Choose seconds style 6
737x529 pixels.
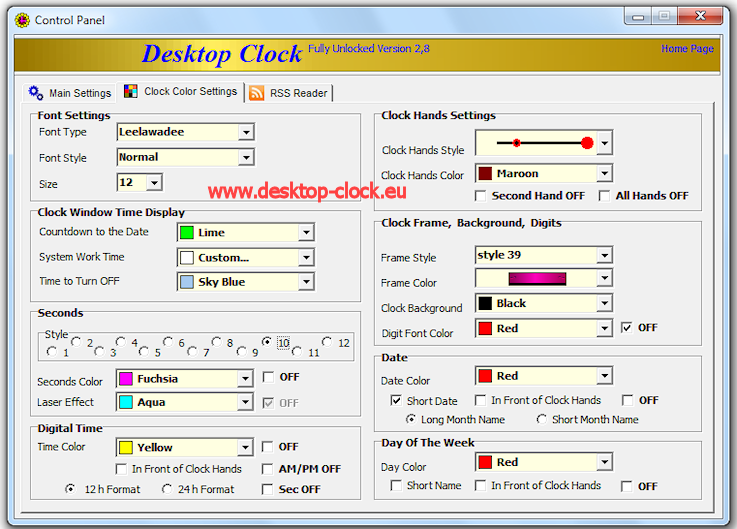(x=168, y=341)
